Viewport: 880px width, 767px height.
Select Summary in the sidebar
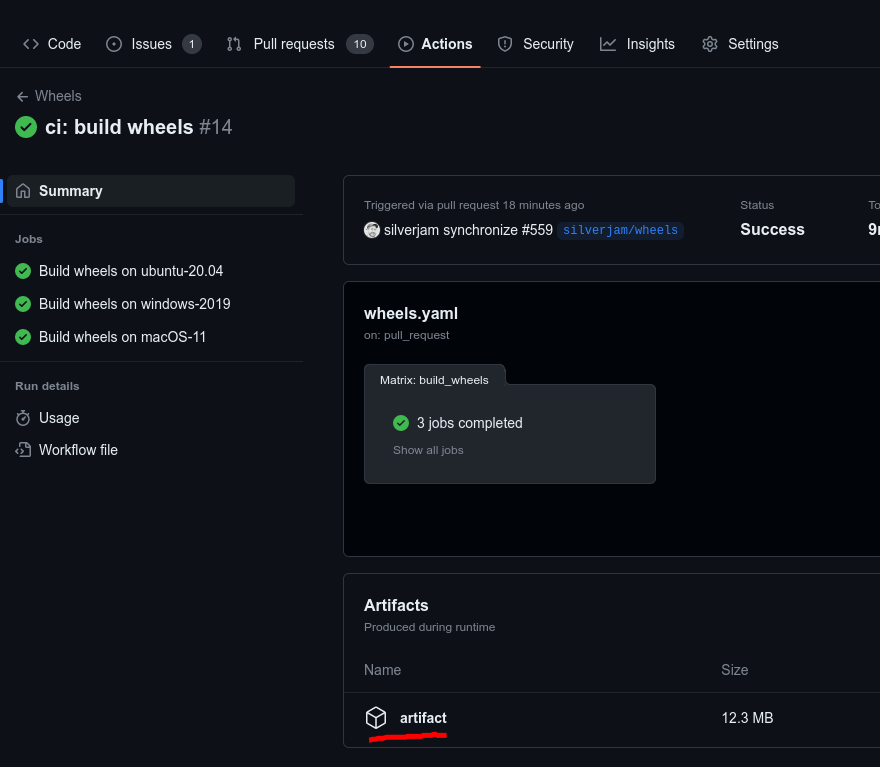pyautogui.click(x=151, y=191)
